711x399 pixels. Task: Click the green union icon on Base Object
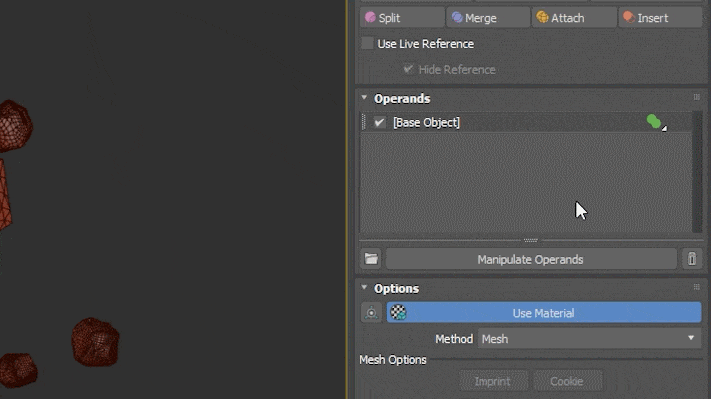[654, 122]
